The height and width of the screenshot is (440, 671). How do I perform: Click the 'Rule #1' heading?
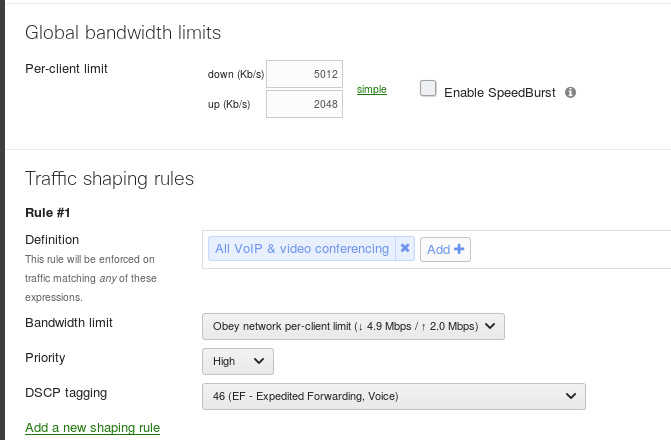click(47, 213)
